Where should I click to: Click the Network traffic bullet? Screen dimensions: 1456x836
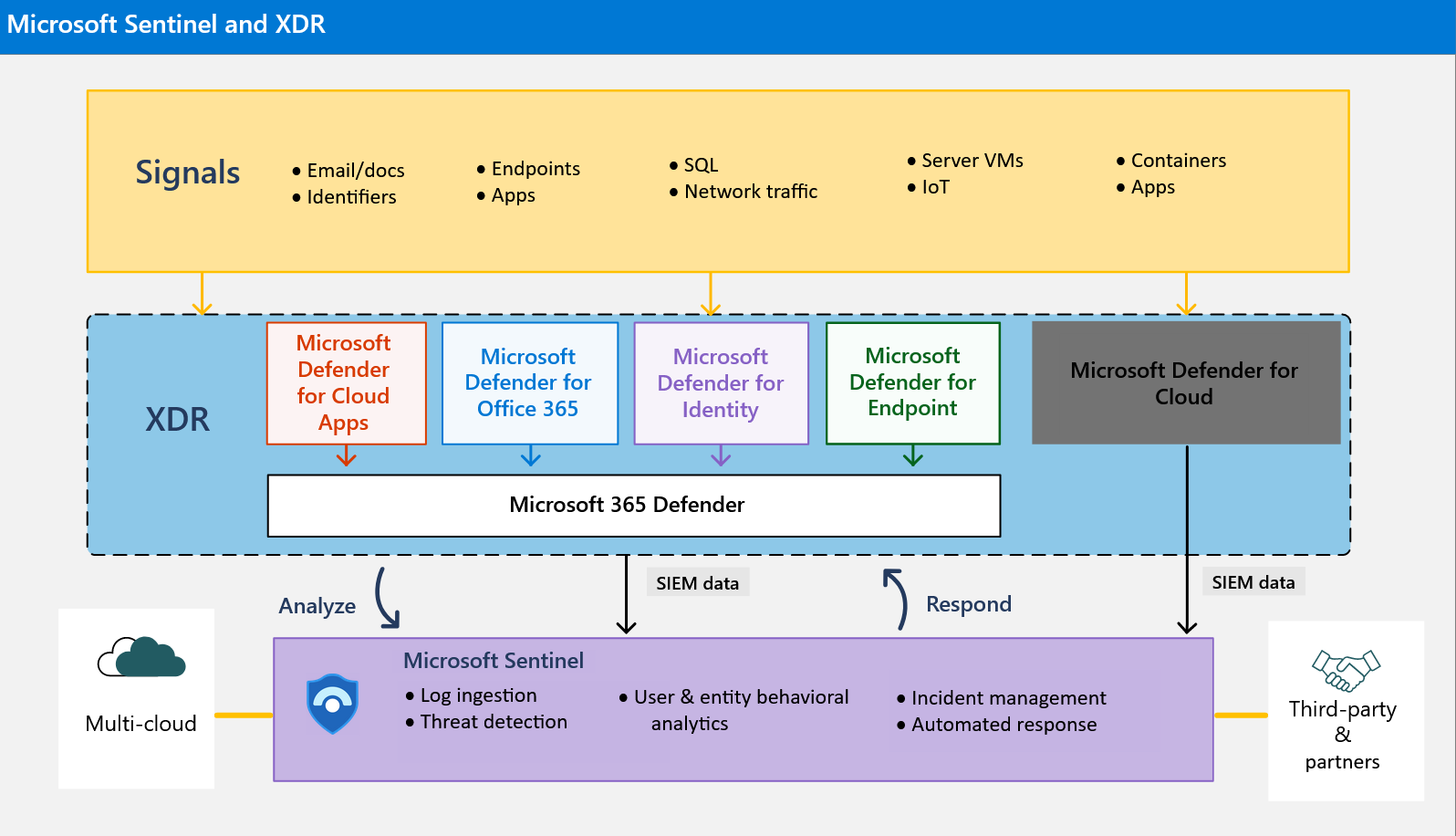click(744, 192)
